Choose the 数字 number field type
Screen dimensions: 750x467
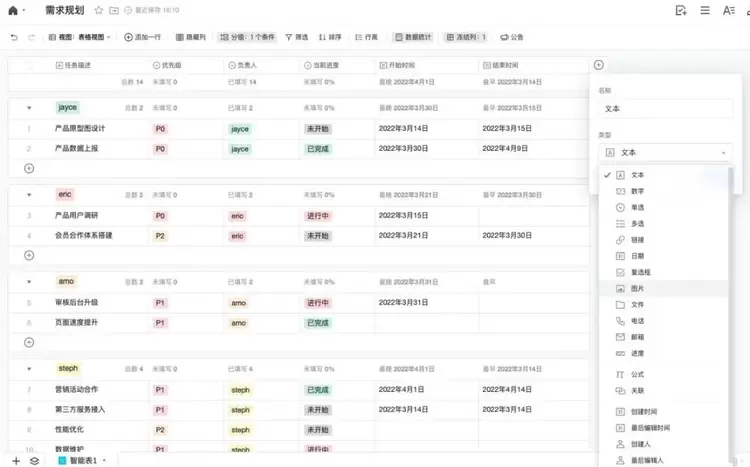664,191
